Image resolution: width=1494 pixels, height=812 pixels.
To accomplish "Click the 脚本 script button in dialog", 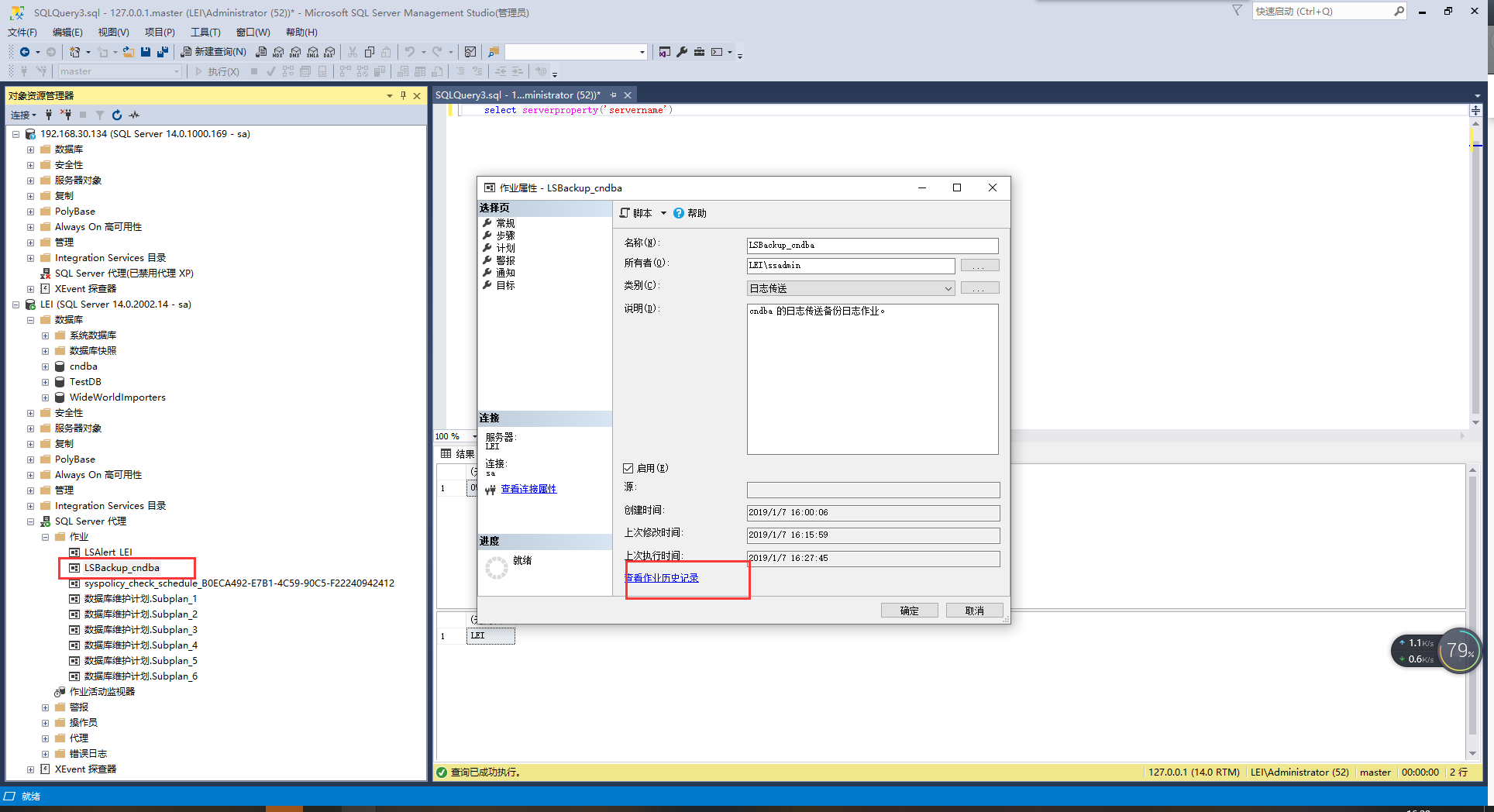I will click(635, 213).
